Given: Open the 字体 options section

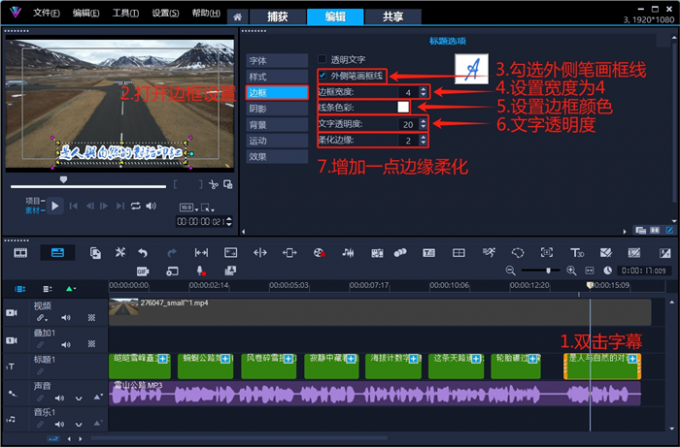Looking at the screenshot, I should coord(277,61).
